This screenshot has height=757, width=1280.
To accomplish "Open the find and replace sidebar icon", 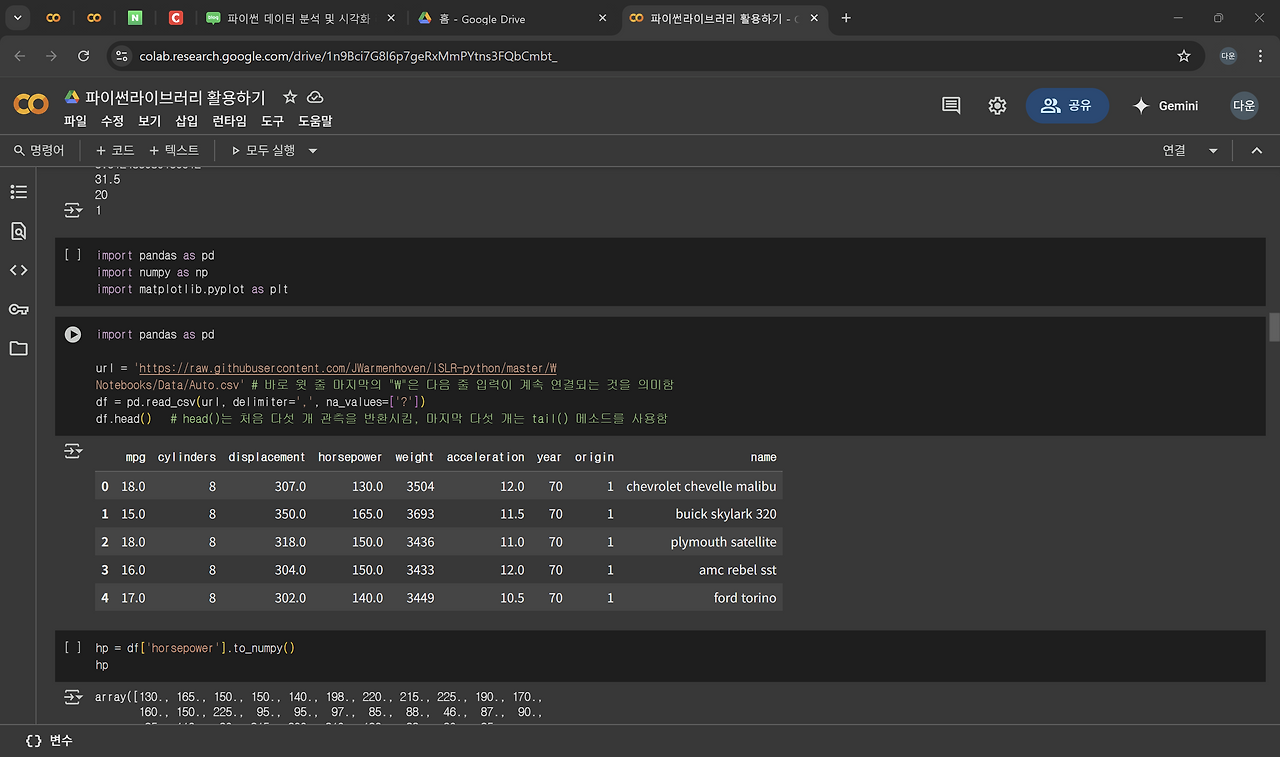I will pos(18,231).
